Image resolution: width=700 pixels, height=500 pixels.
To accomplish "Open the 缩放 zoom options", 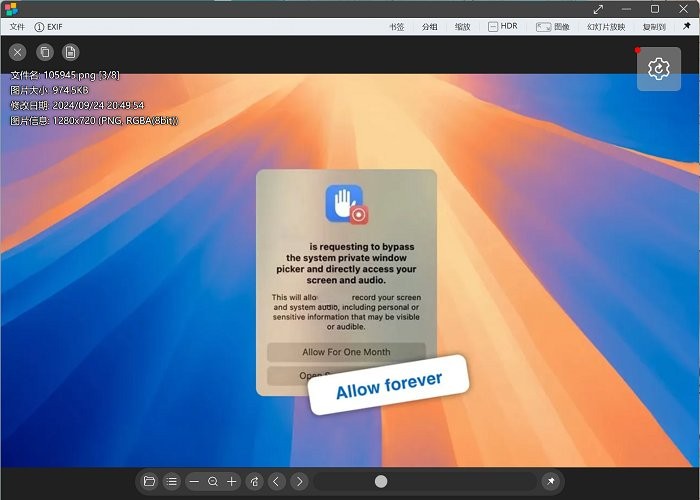I will (x=462, y=27).
